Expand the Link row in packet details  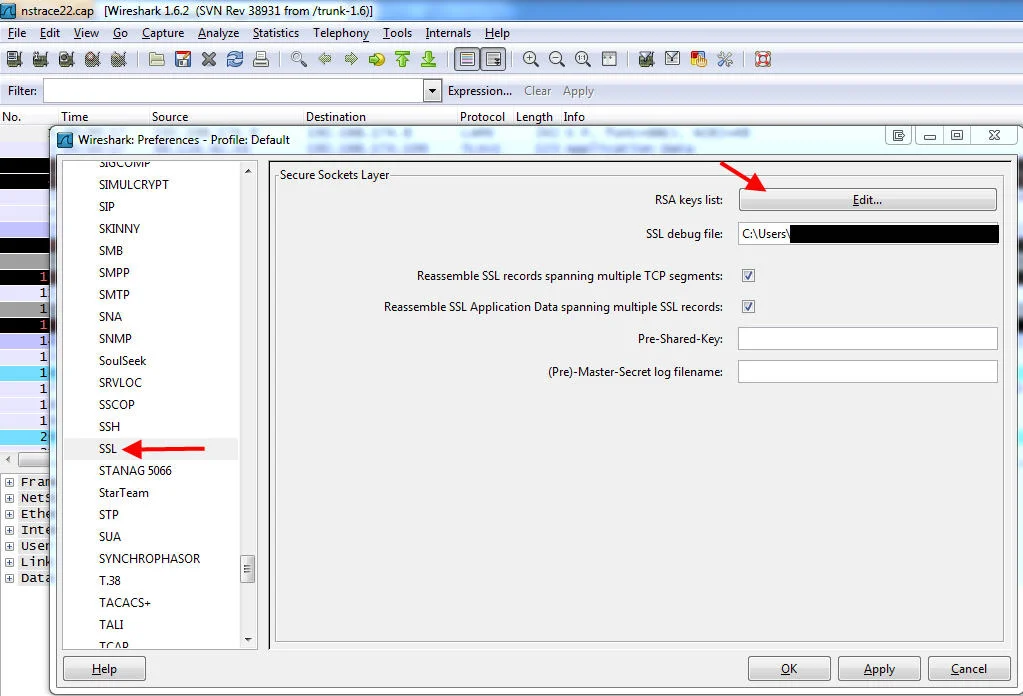9,562
